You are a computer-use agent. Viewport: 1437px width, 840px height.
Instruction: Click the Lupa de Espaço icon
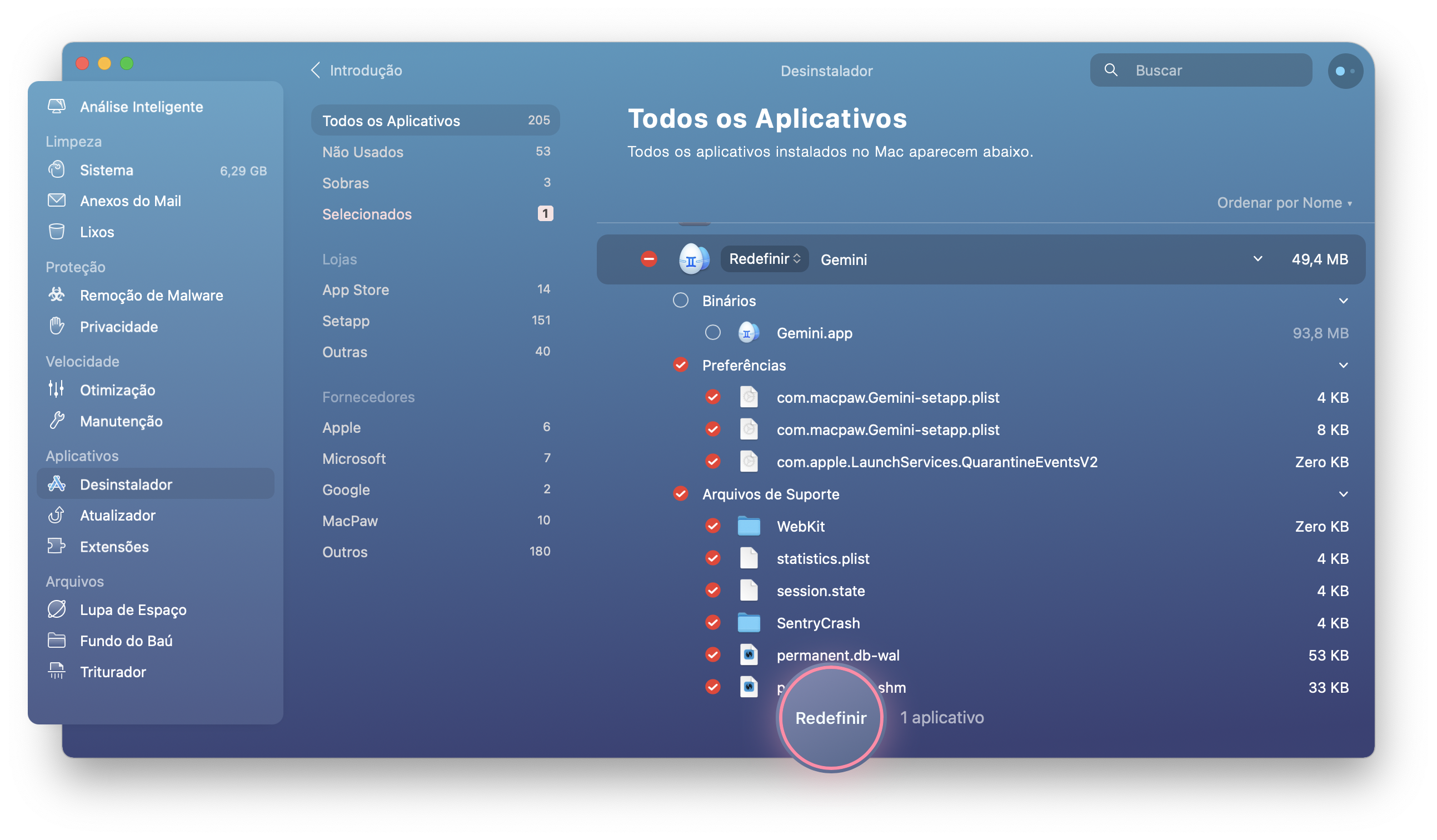(57, 609)
